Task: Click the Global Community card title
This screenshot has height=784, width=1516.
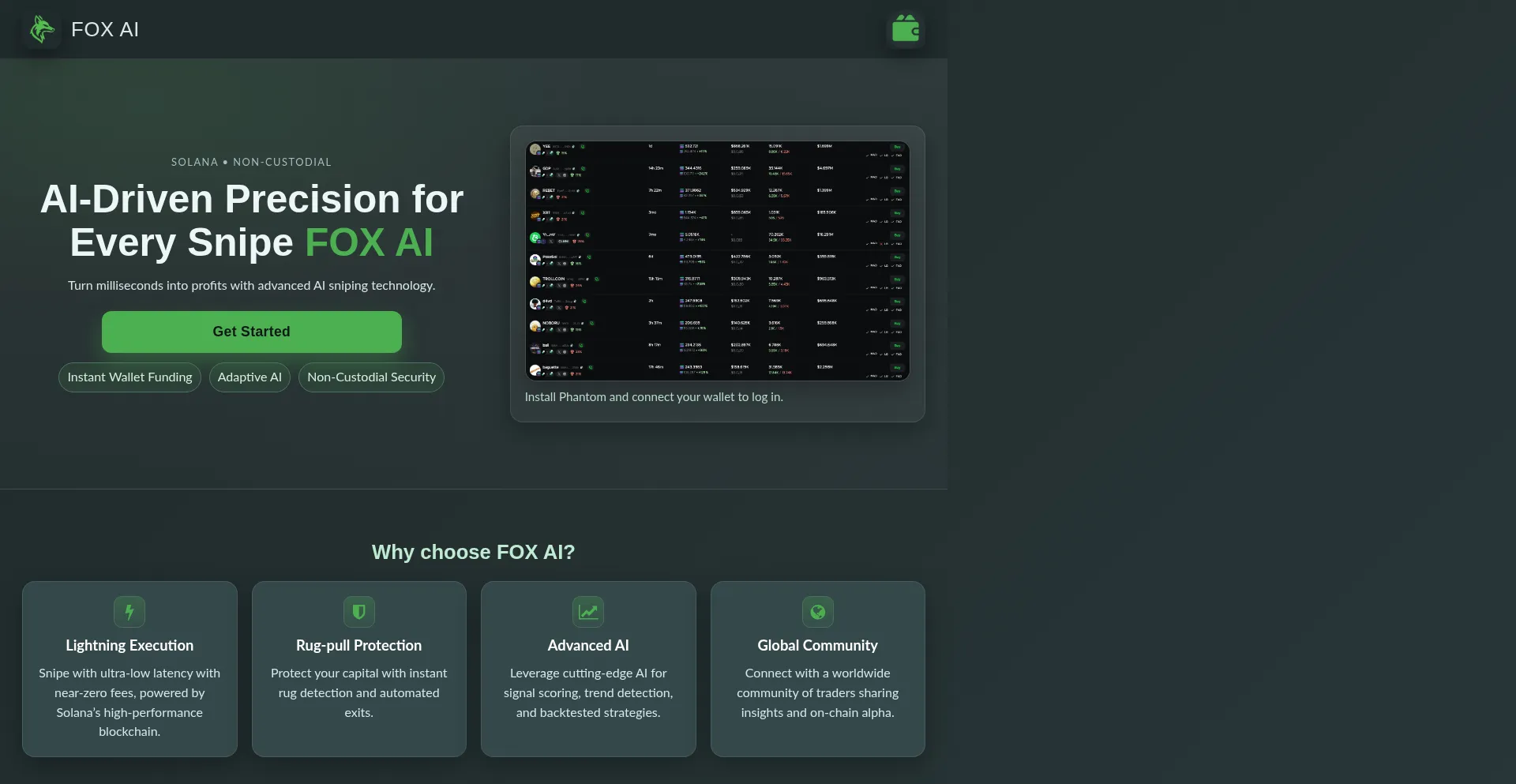Action: (x=818, y=646)
